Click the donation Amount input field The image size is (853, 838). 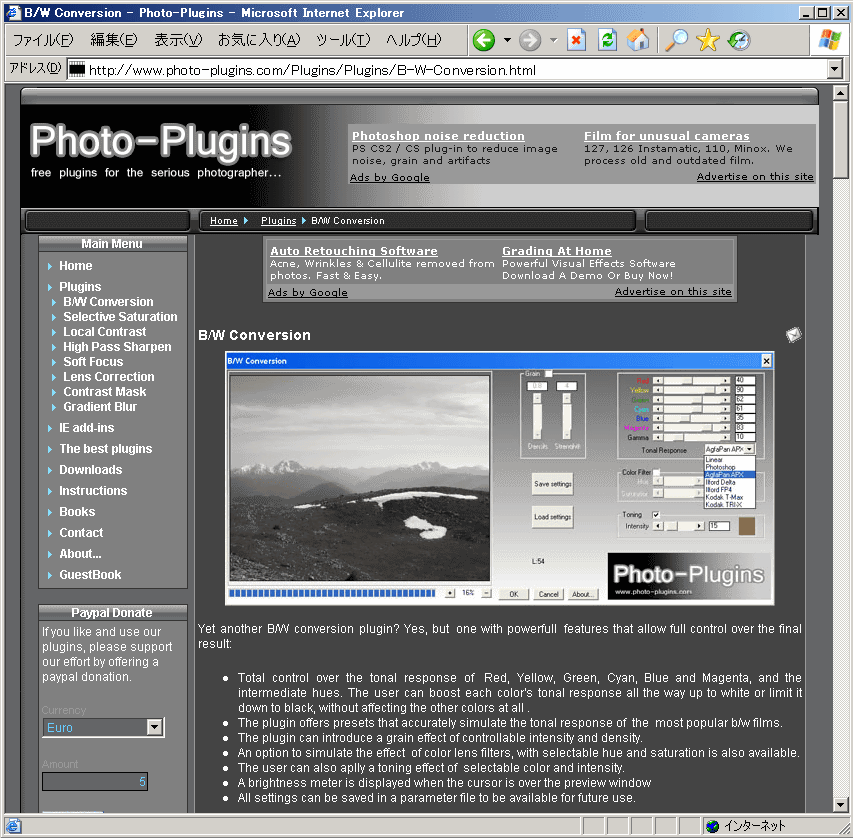(x=95, y=781)
